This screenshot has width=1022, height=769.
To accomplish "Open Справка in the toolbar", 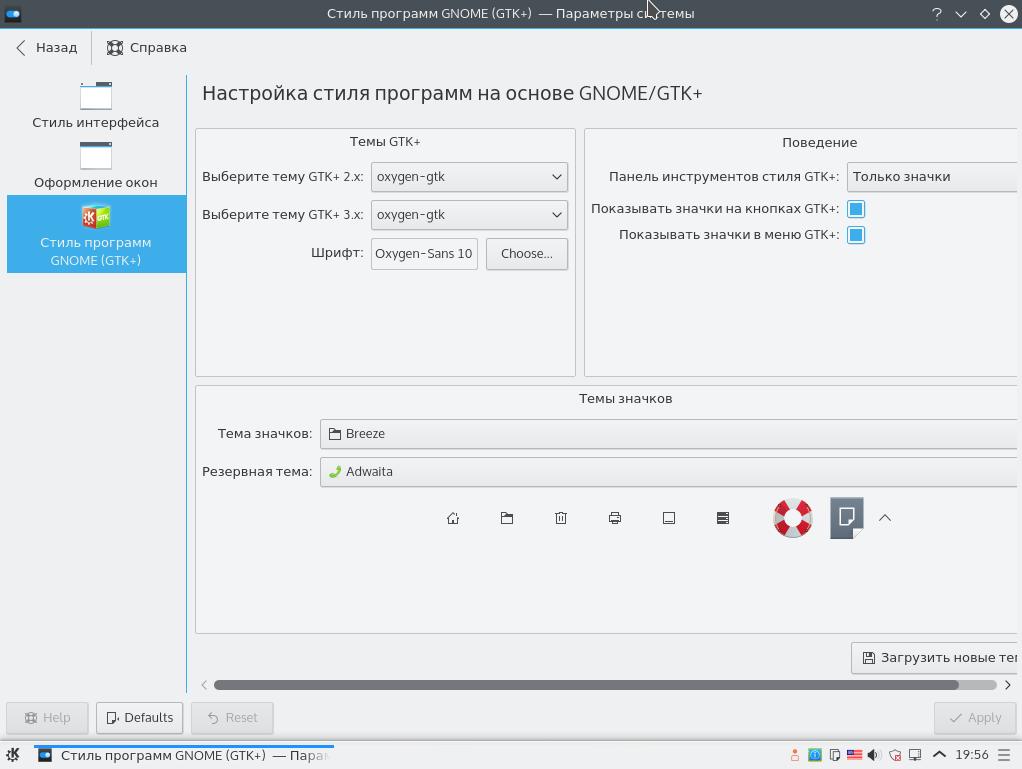I will 147,48.
